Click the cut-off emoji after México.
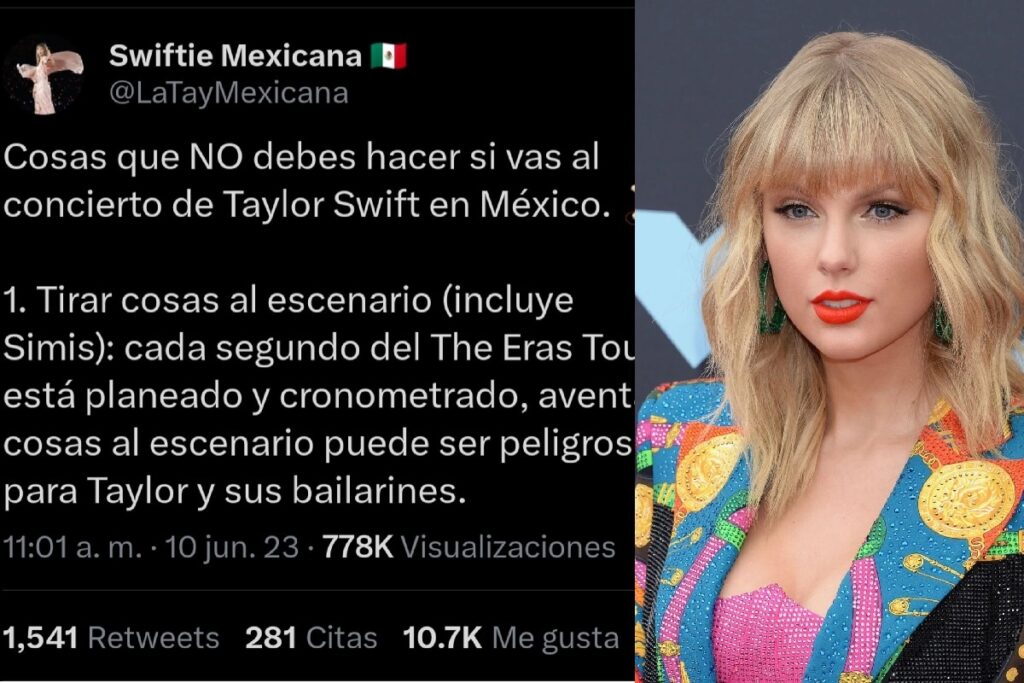The height and width of the screenshot is (683, 1024). [x=629, y=205]
